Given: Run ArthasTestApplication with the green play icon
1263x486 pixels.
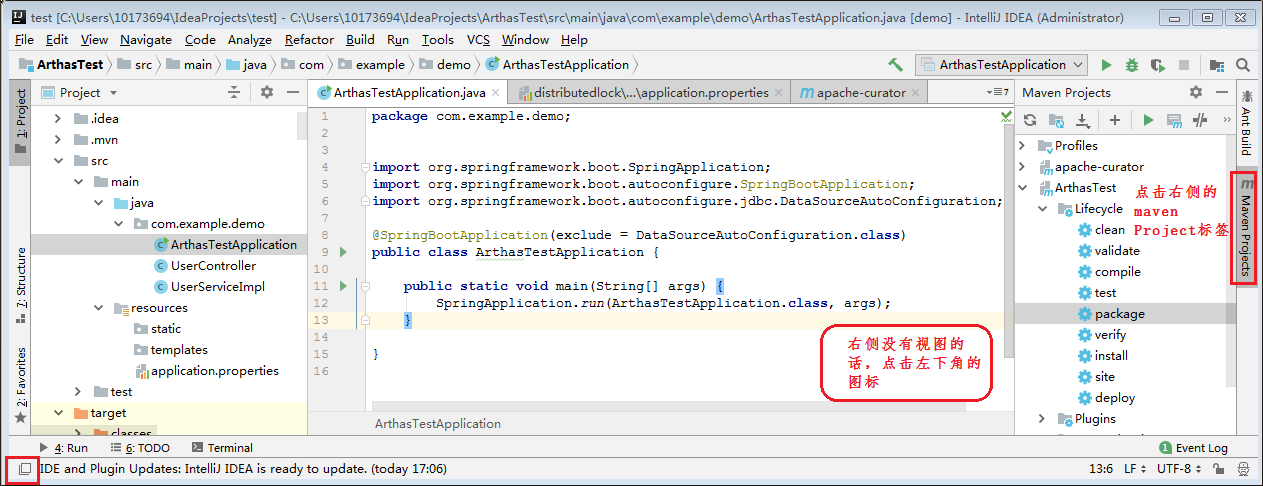Looking at the screenshot, I should coord(1106,65).
